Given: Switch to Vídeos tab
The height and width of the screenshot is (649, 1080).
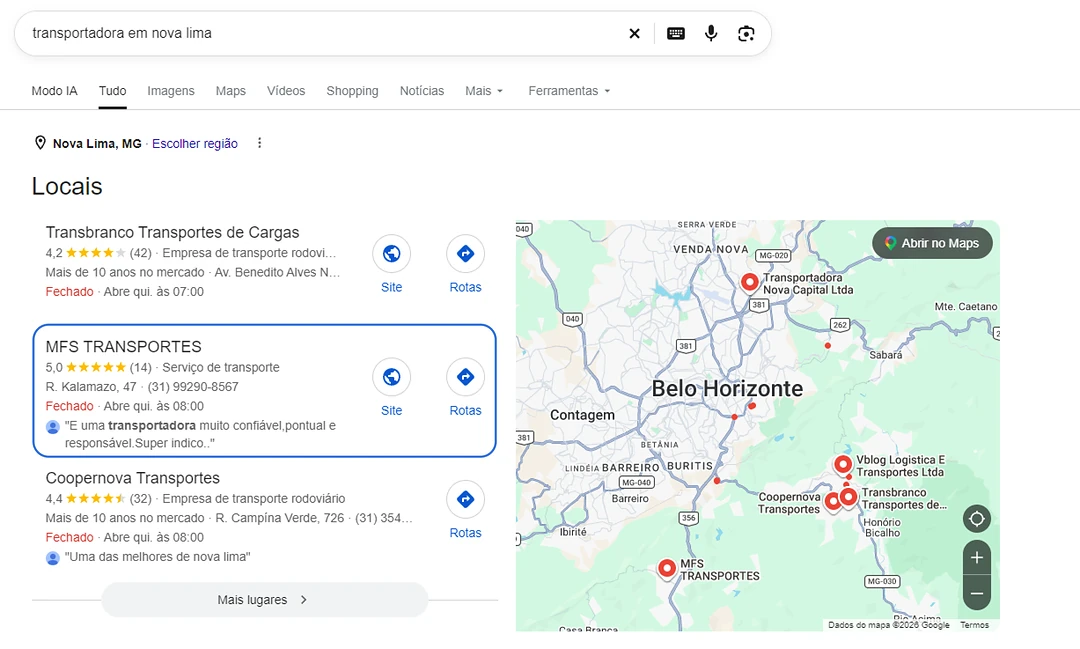Looking at the screenshot, I should click(286, 91).
